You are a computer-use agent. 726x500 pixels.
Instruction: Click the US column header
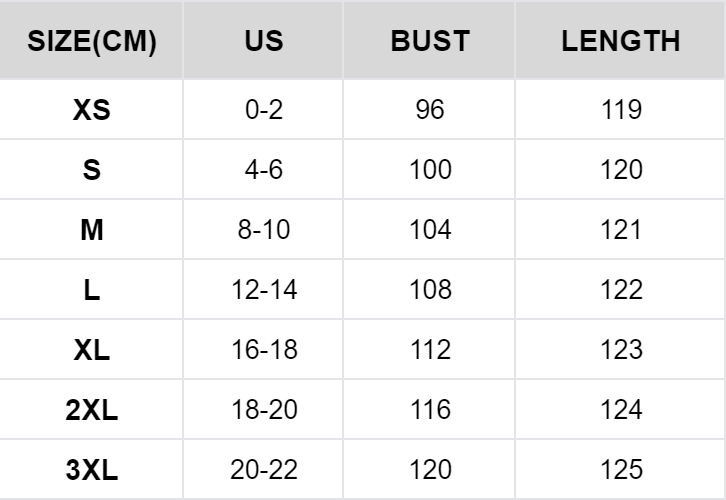click(x=264, y=41)
